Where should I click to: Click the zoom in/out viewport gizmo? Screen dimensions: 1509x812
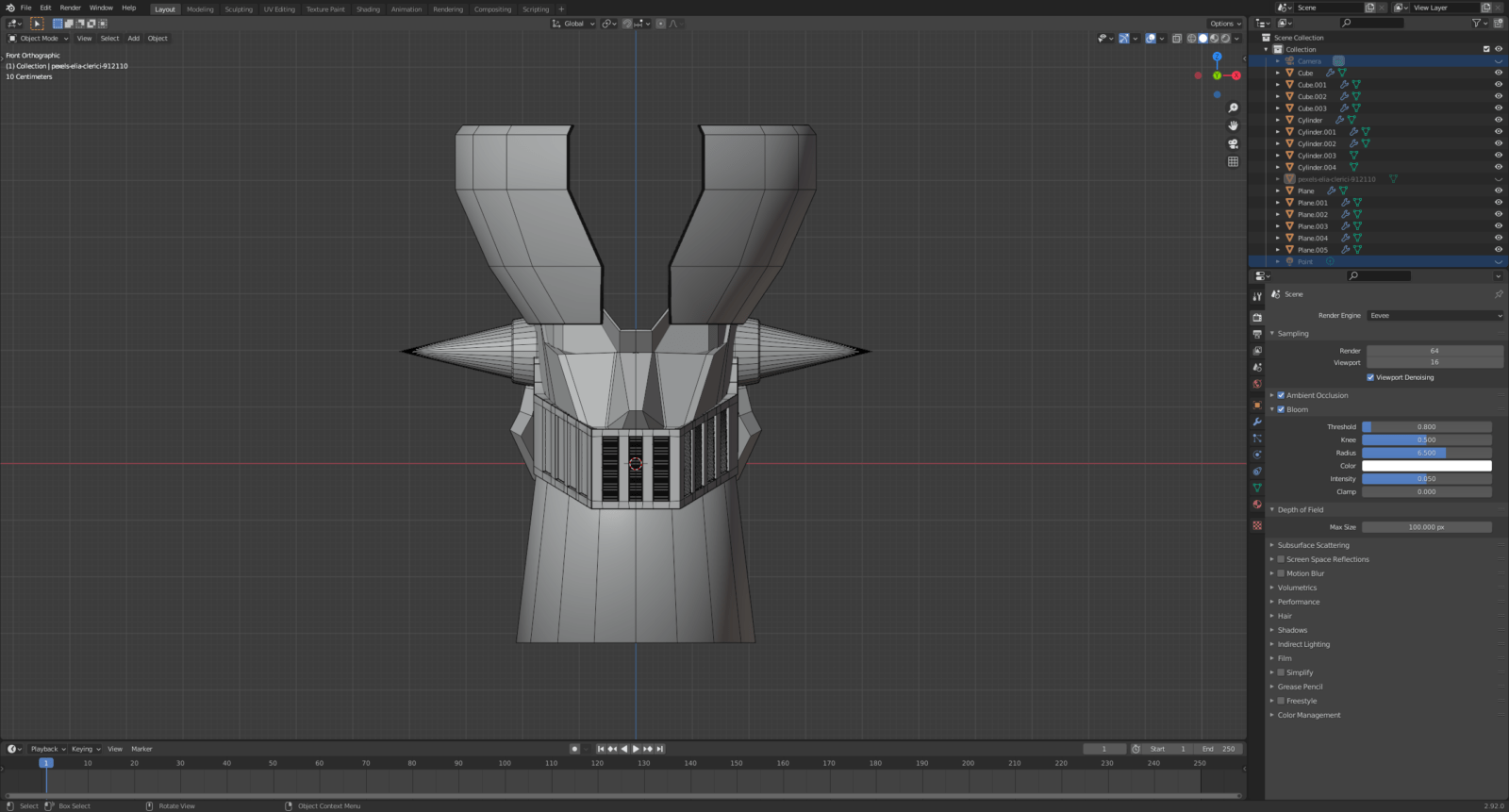[1233, 108]
